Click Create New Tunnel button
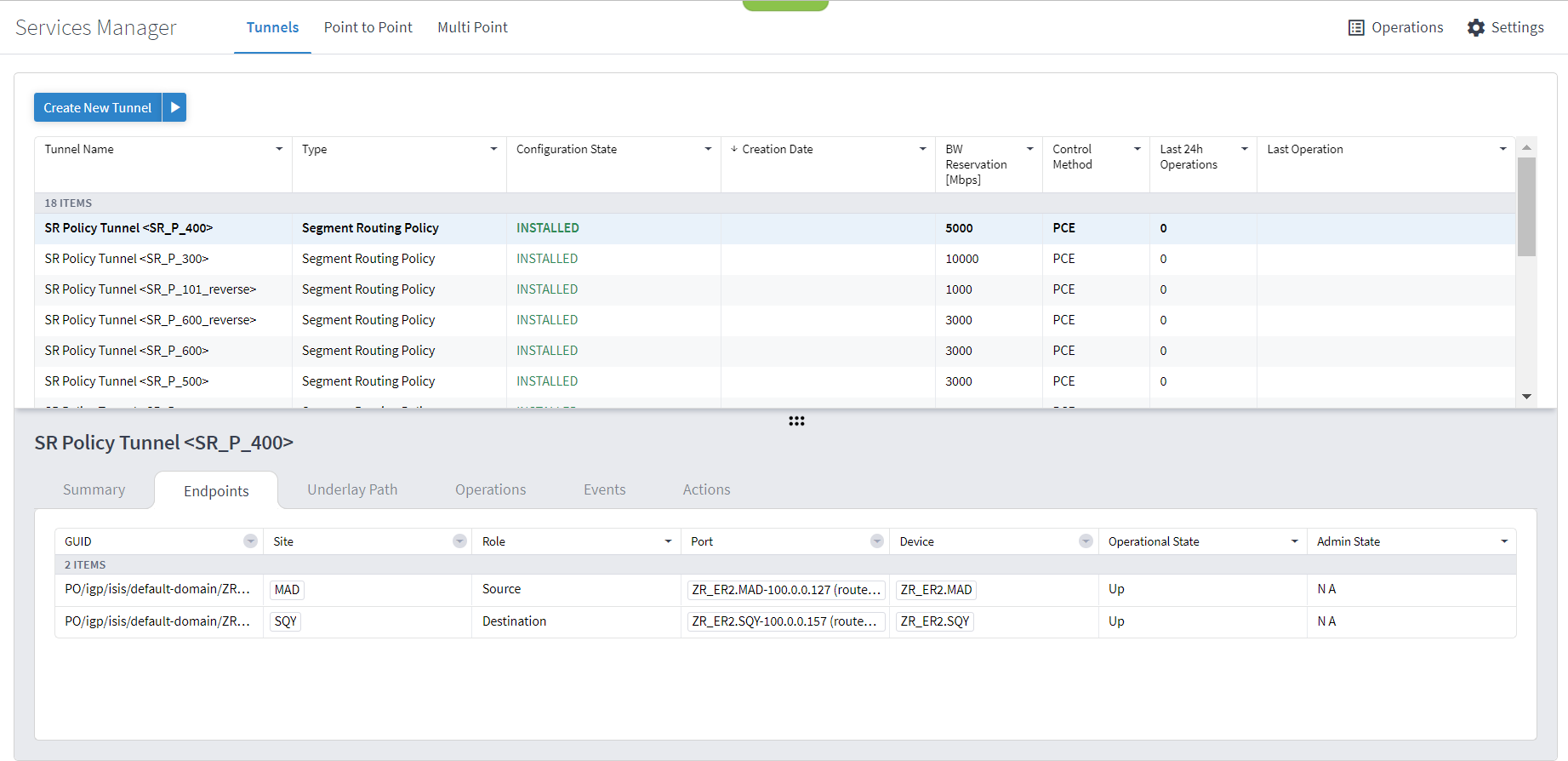Image resolution: width=1568 pixels, height=761 pixels. click(x=98, y=107)
